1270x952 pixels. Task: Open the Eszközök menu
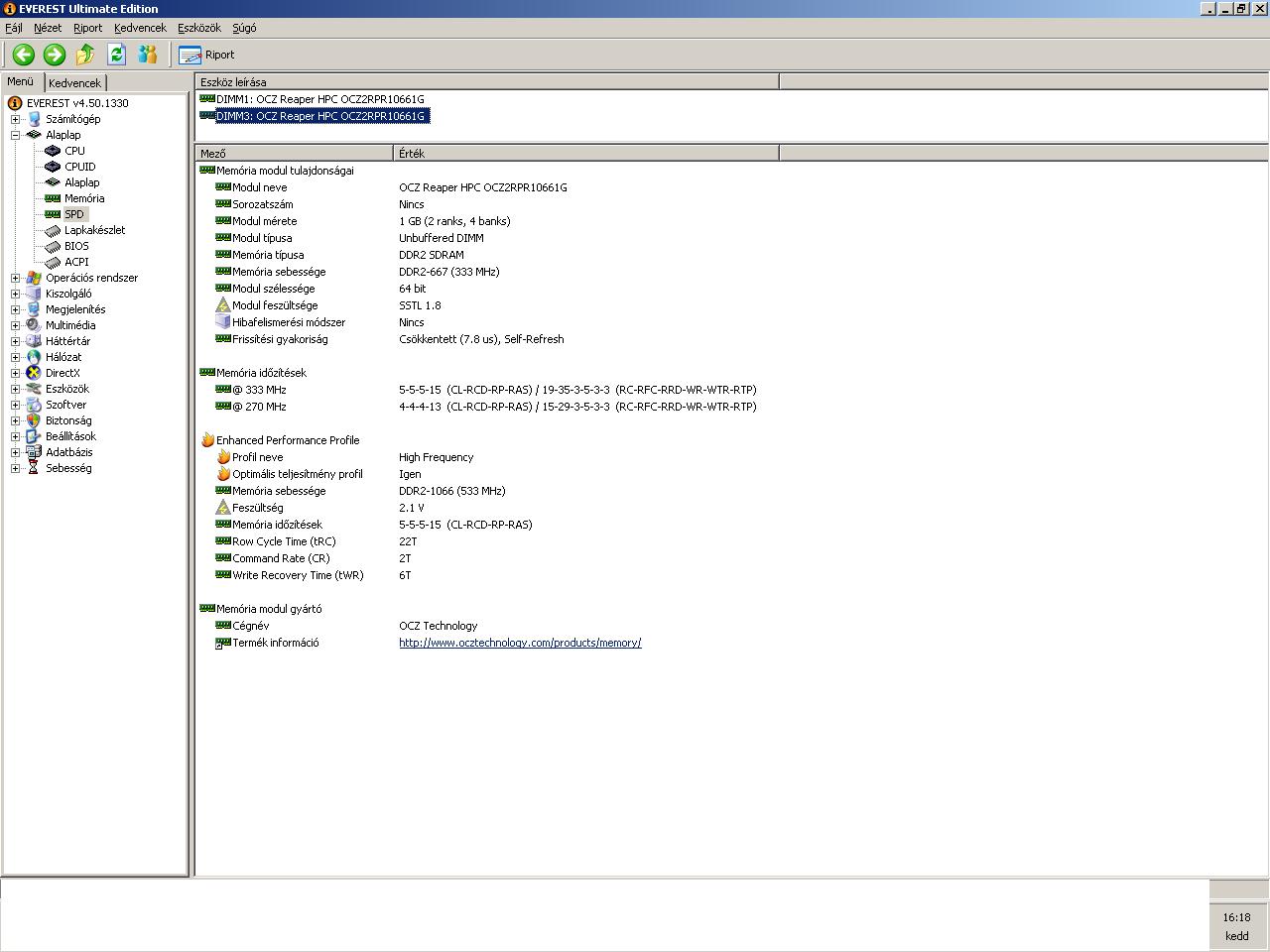tap(199, 28)
